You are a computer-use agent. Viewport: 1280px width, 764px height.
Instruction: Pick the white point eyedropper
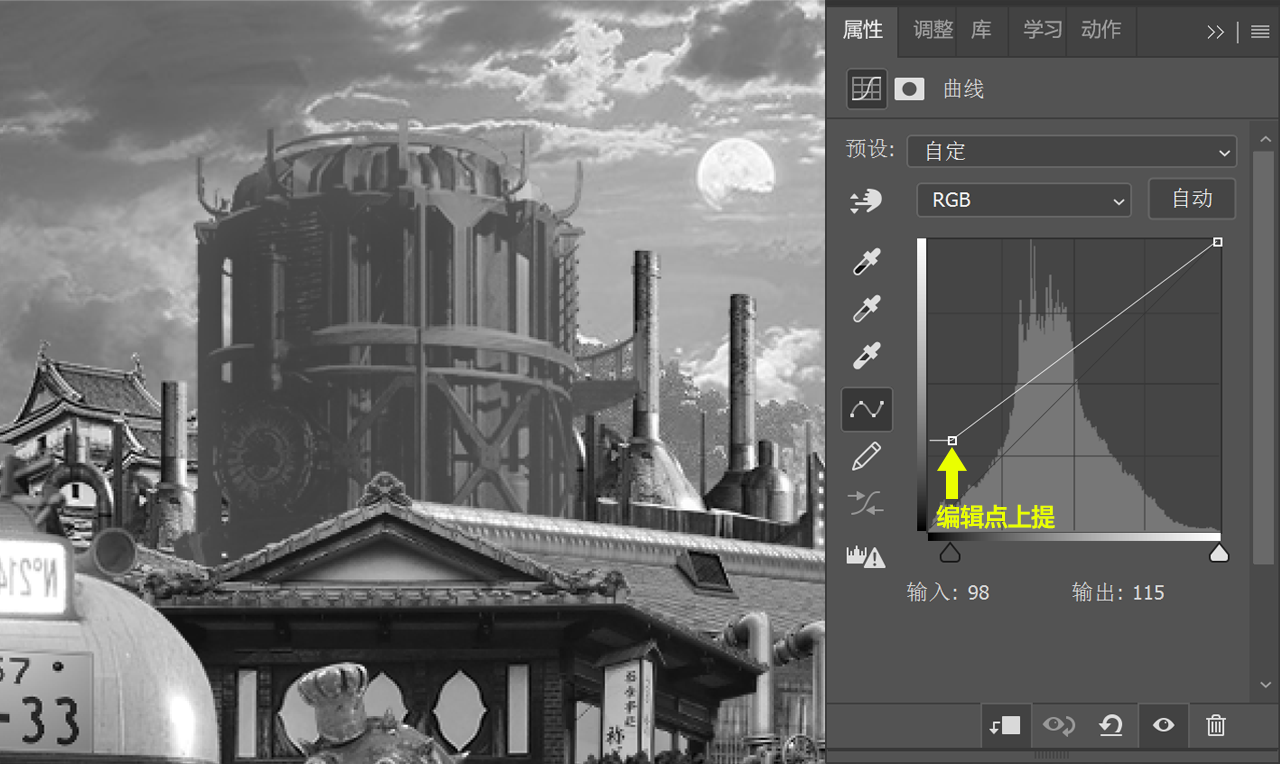(x=866, y=356)
